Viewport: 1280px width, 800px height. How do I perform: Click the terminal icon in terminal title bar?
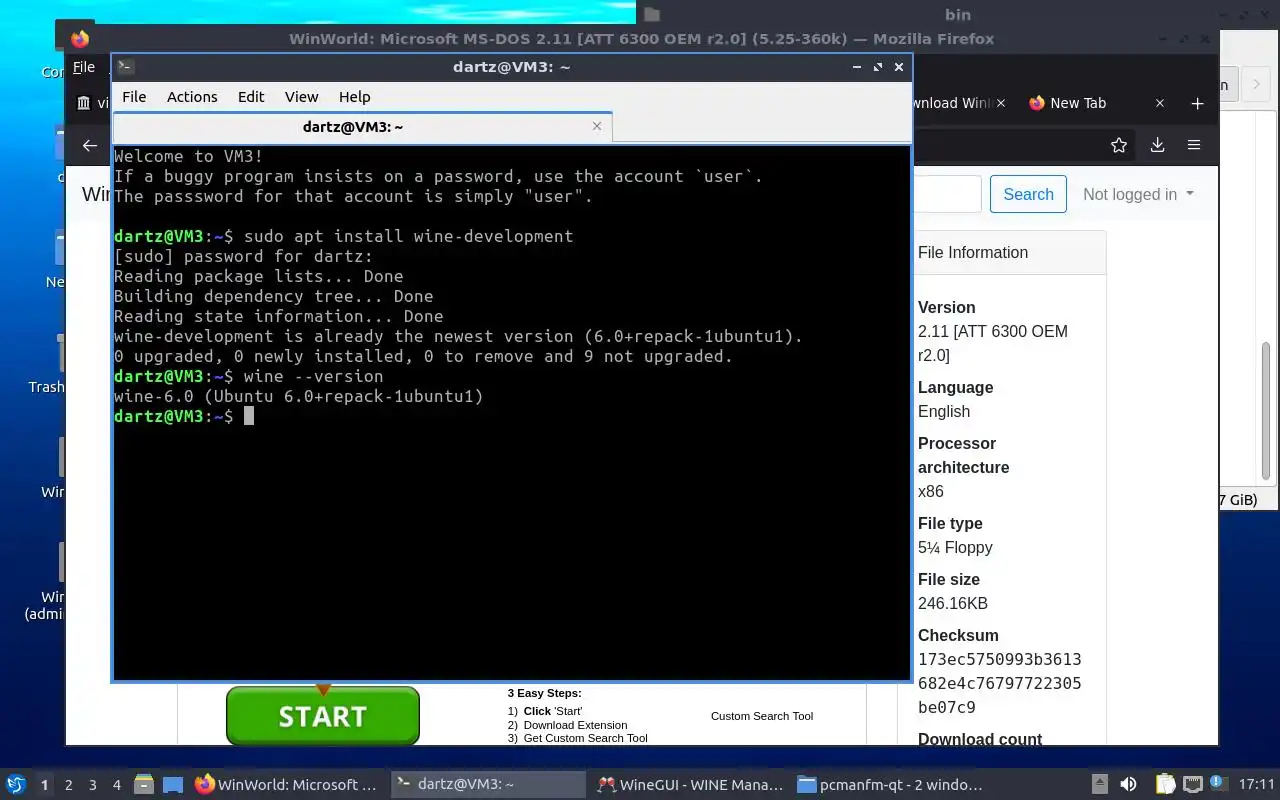125,67
